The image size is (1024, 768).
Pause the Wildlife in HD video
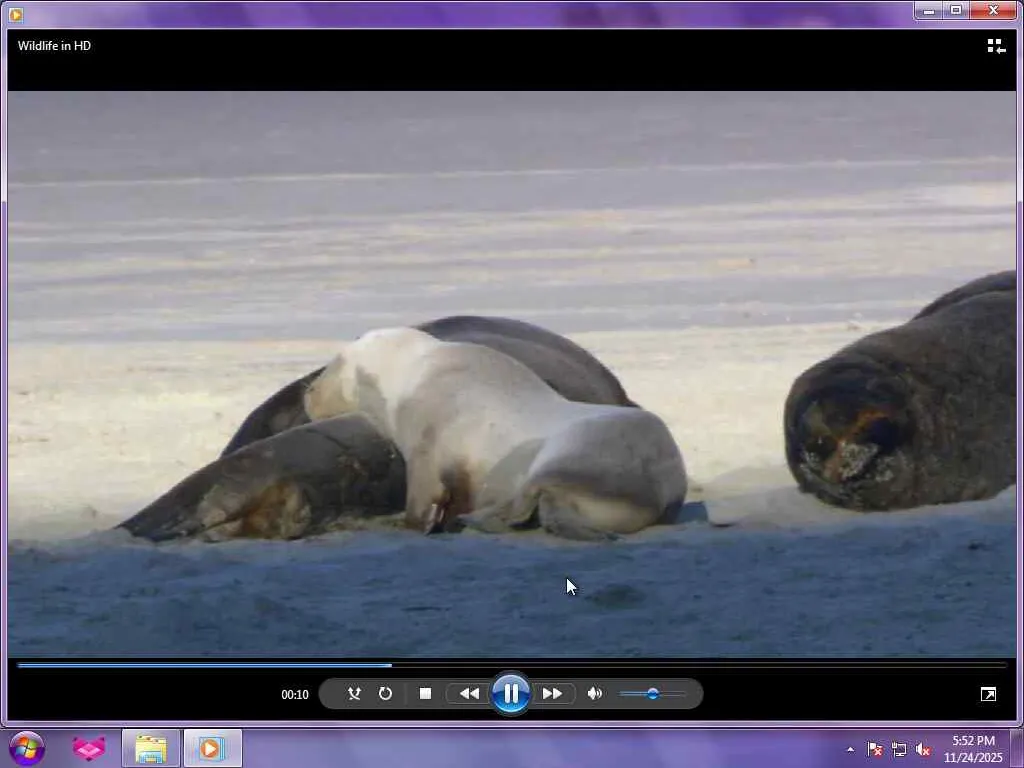(510, 693)
